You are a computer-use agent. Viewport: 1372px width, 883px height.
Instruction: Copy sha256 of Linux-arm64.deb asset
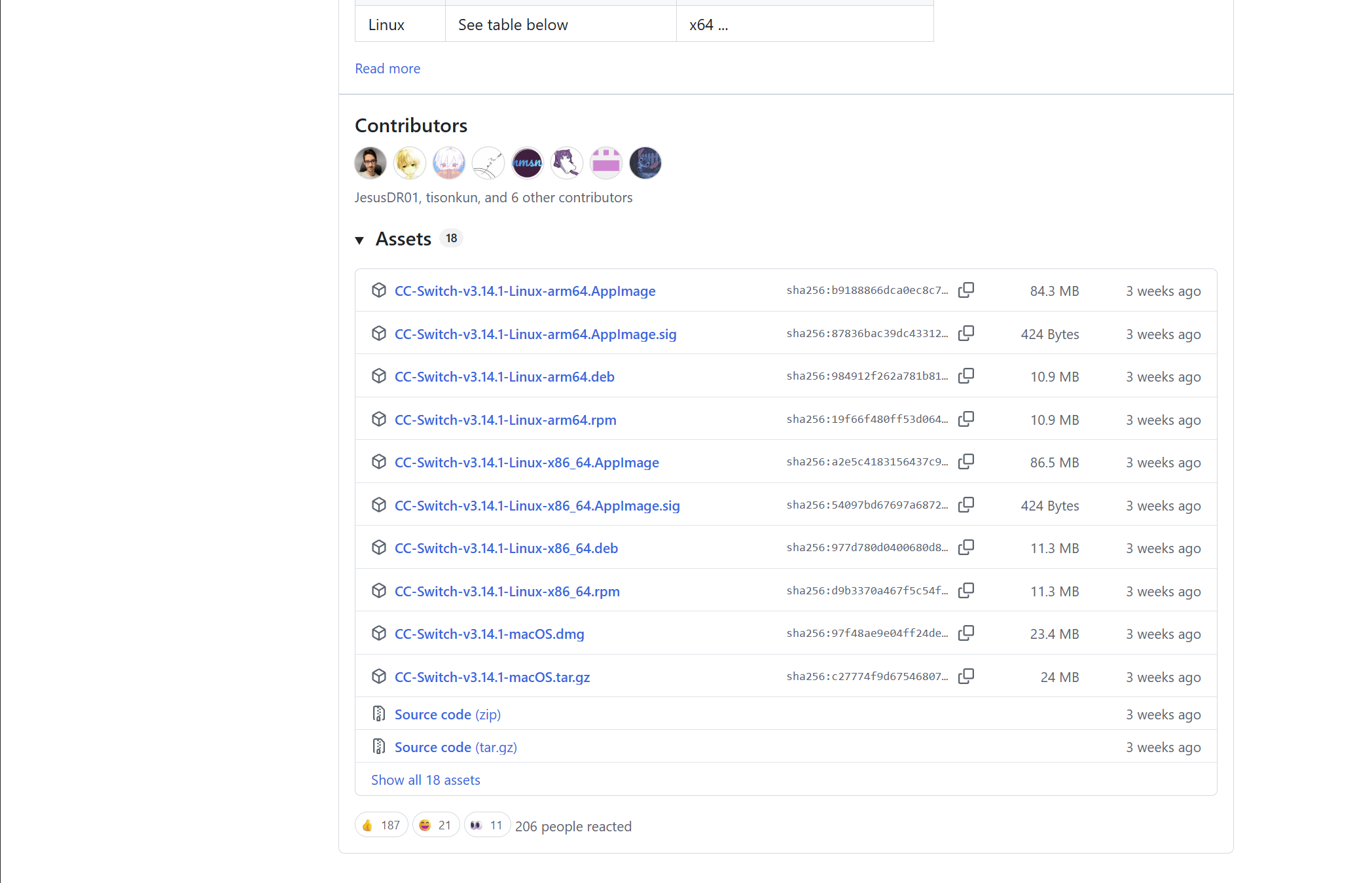(966, 376)
